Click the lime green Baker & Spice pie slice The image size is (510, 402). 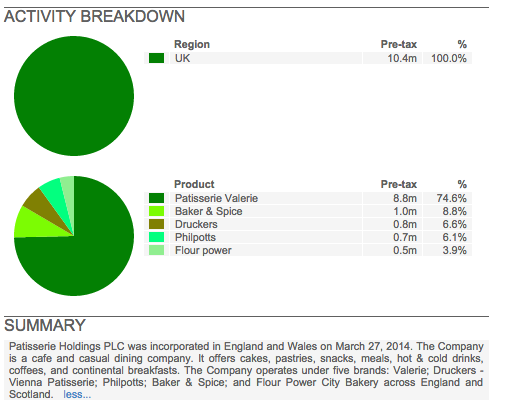coord(32,225)
